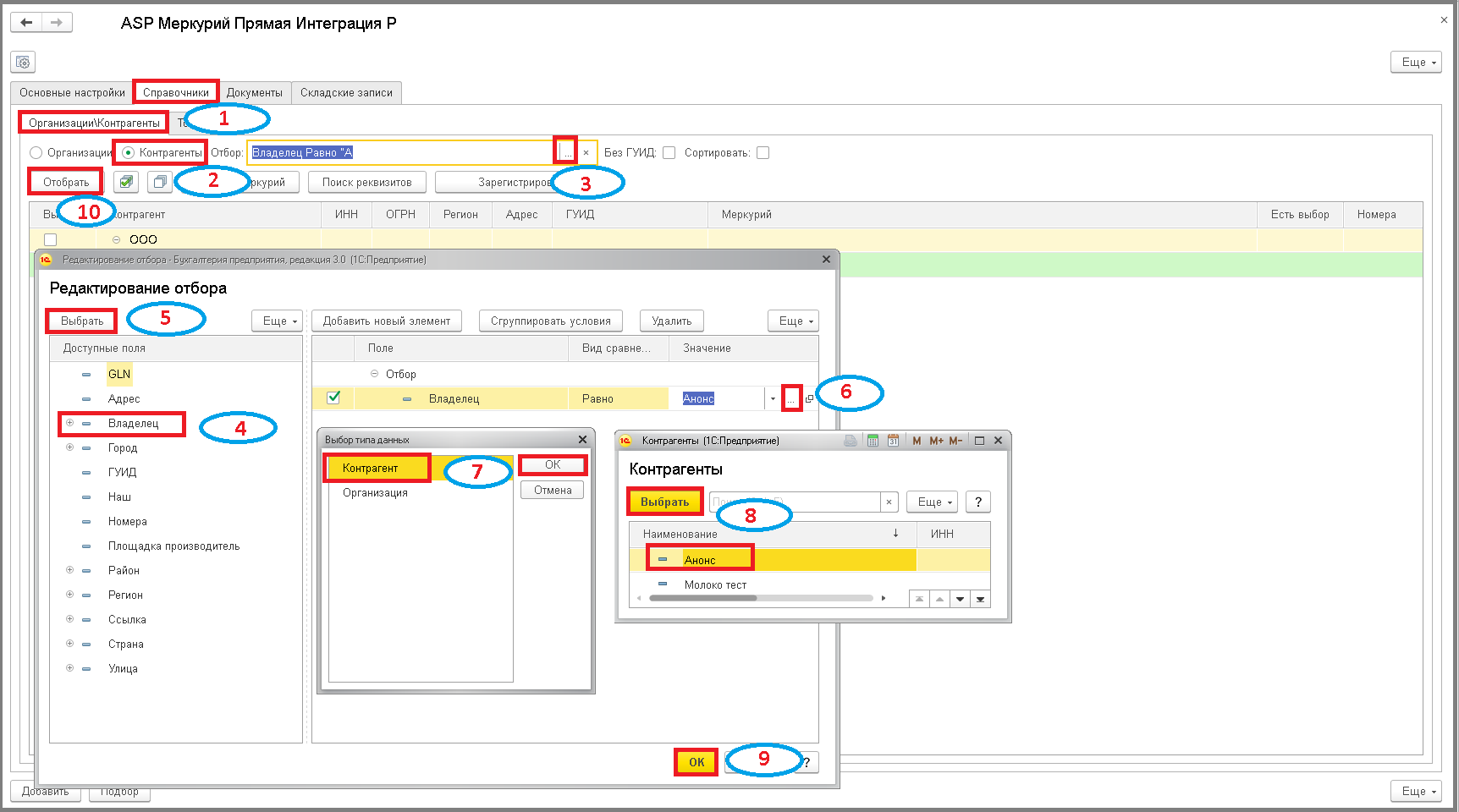Open Еще menu next to Удалить button
1459x812 pixels.
click(793, 321)
